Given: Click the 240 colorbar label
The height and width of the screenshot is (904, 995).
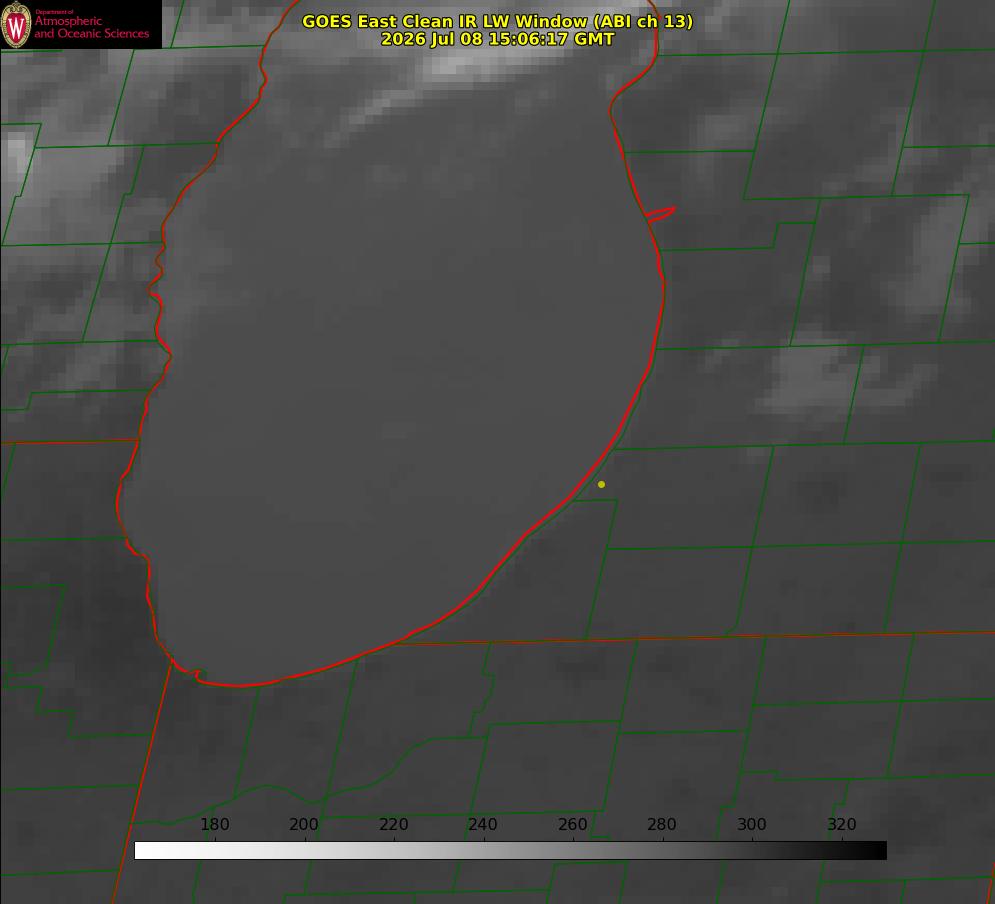Looking at the screenshot, I should click(483, 824).
